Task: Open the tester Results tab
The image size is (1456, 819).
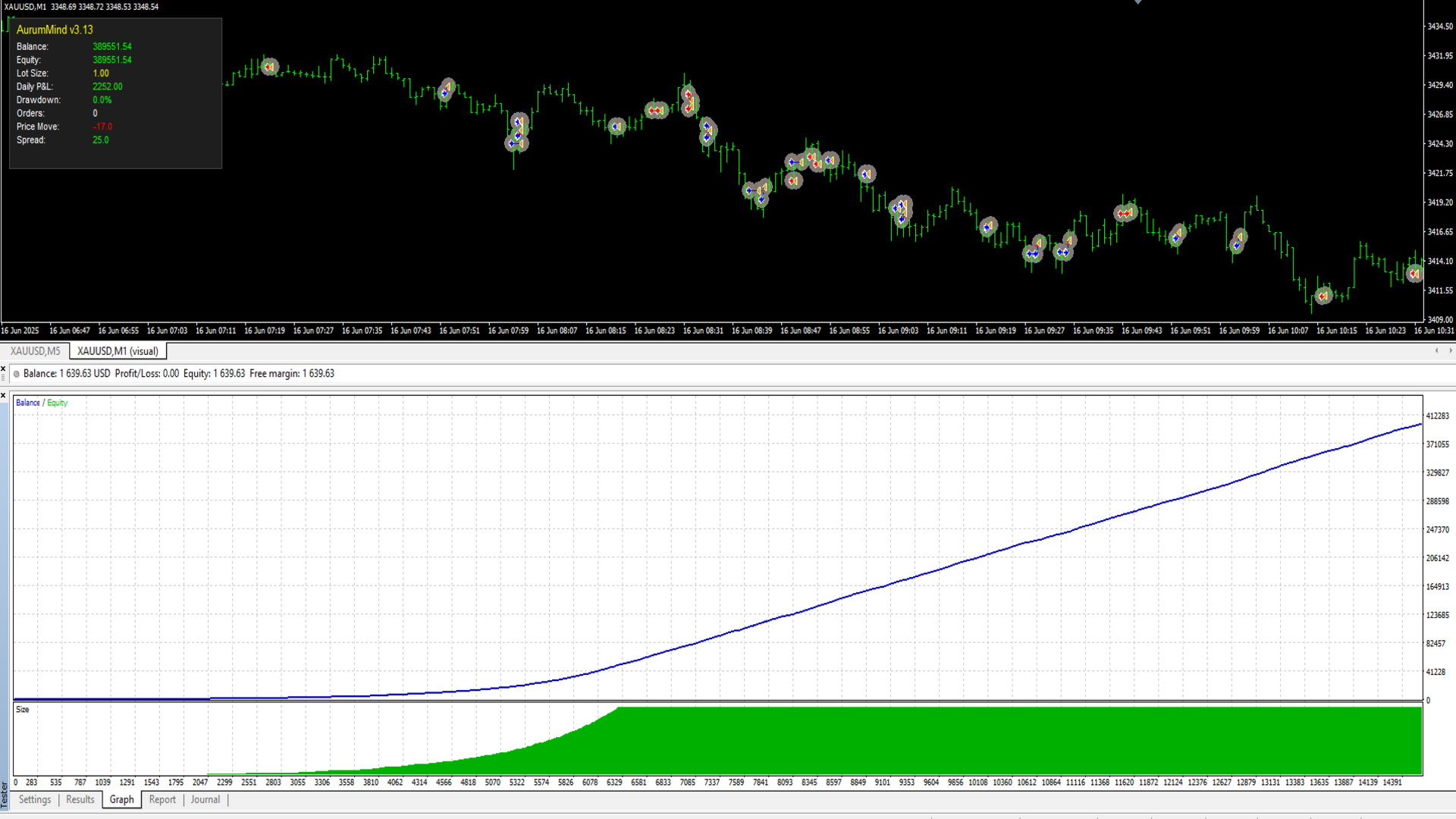Action: pos(80,799)
